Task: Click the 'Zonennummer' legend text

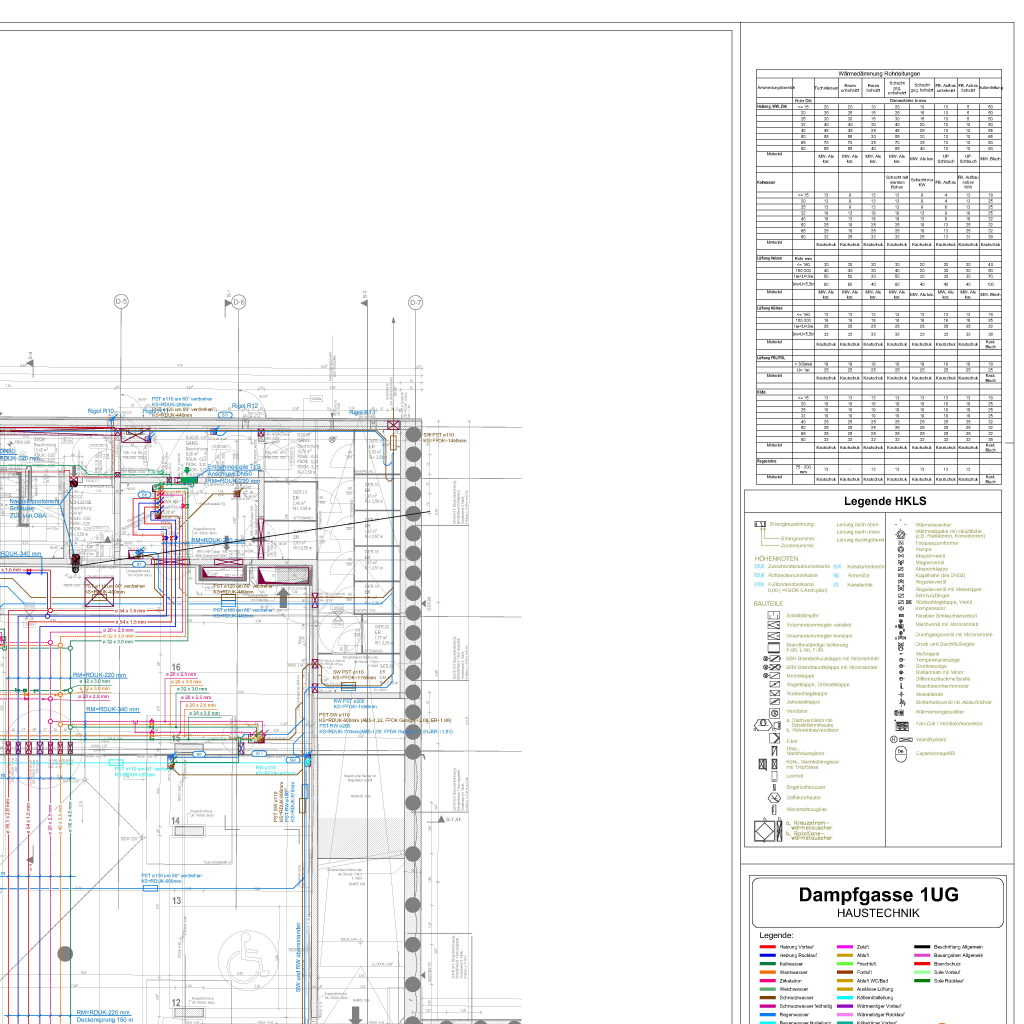Action: coord(797,545)
